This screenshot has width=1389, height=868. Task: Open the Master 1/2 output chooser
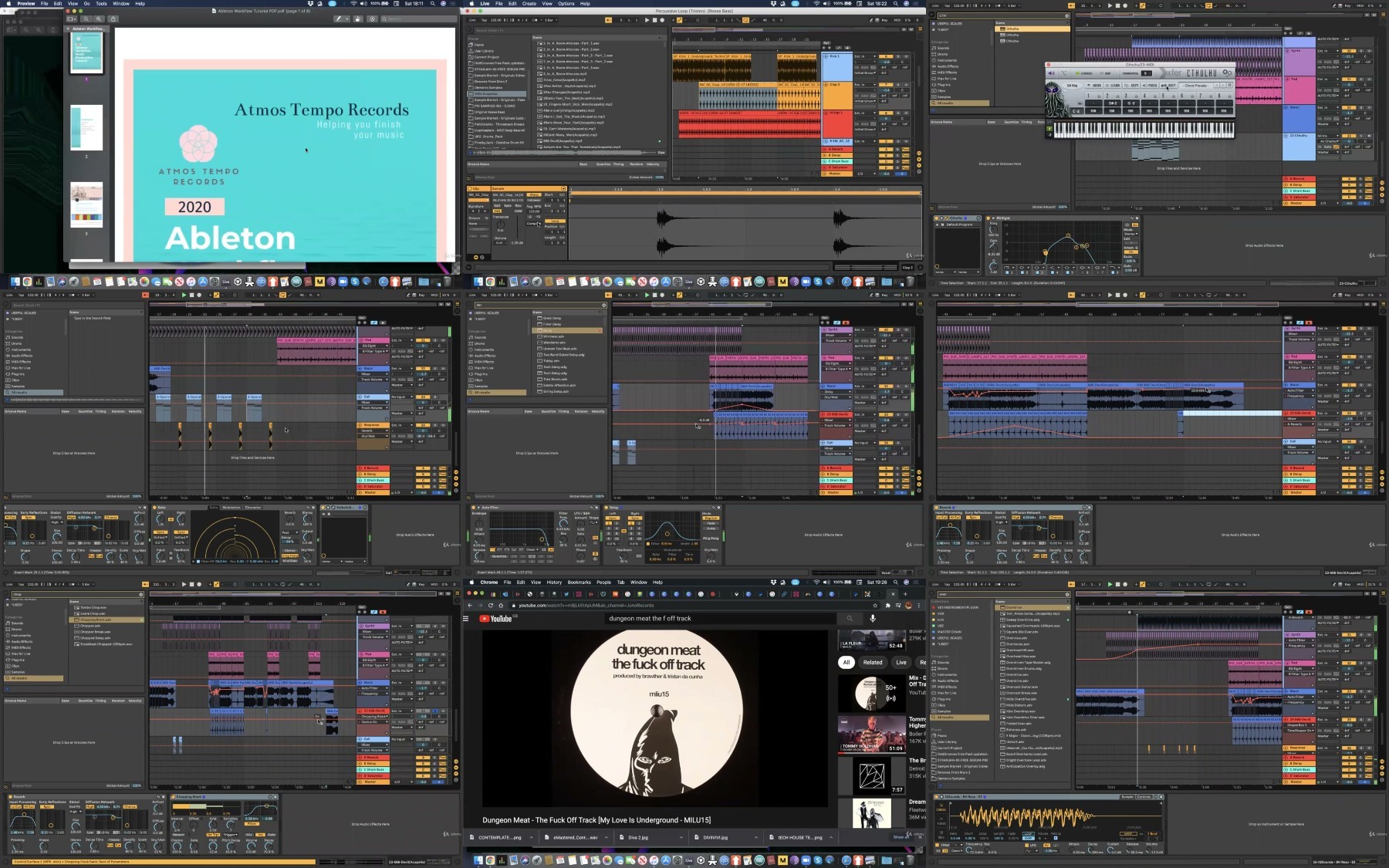click(x=864, y=174)
